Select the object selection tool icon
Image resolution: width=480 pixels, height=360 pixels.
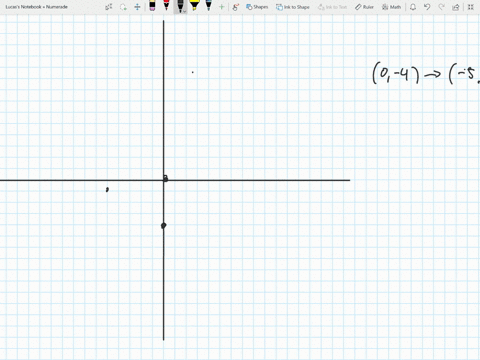109,7
